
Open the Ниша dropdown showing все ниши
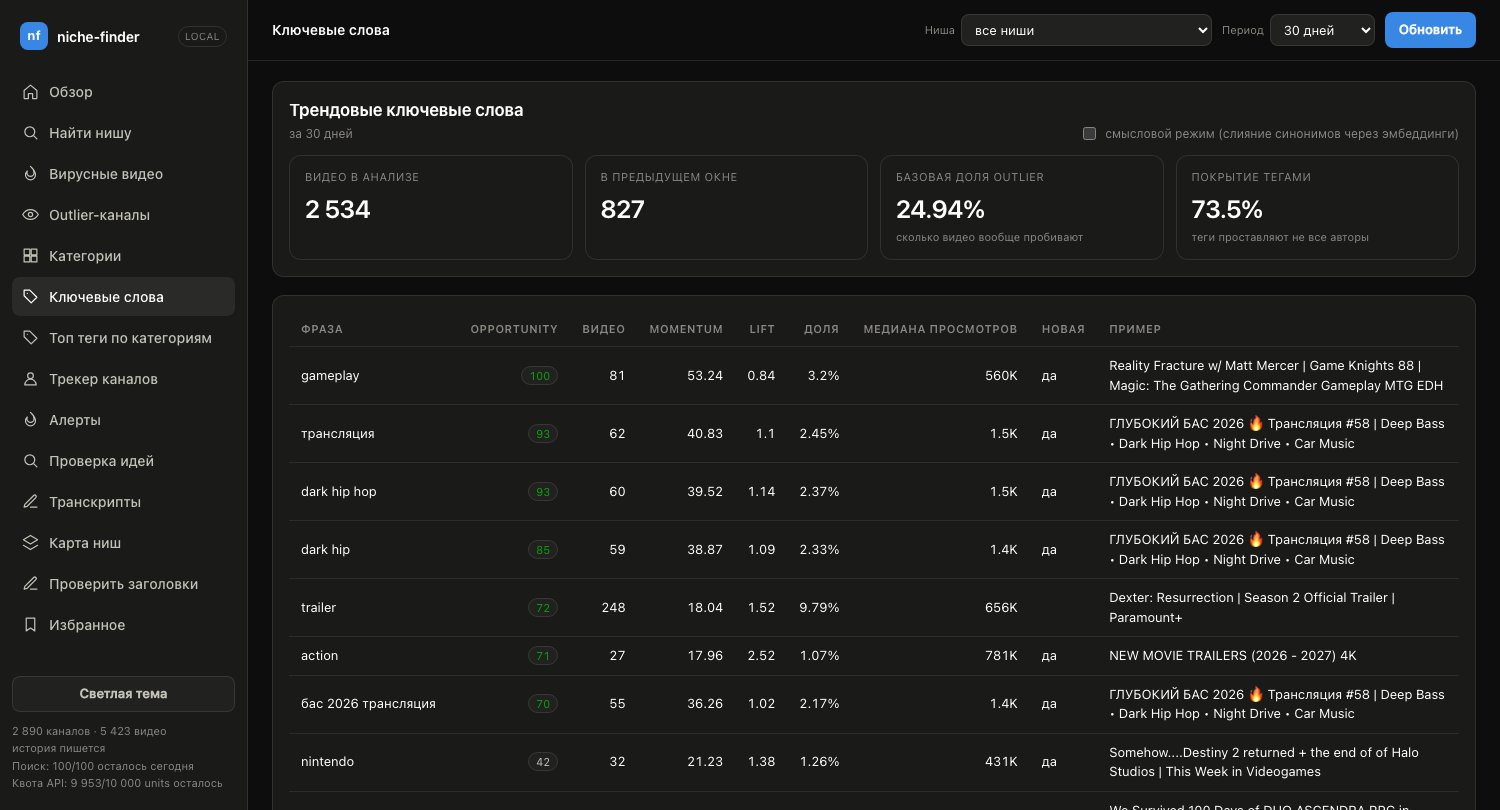[1086, 30]
